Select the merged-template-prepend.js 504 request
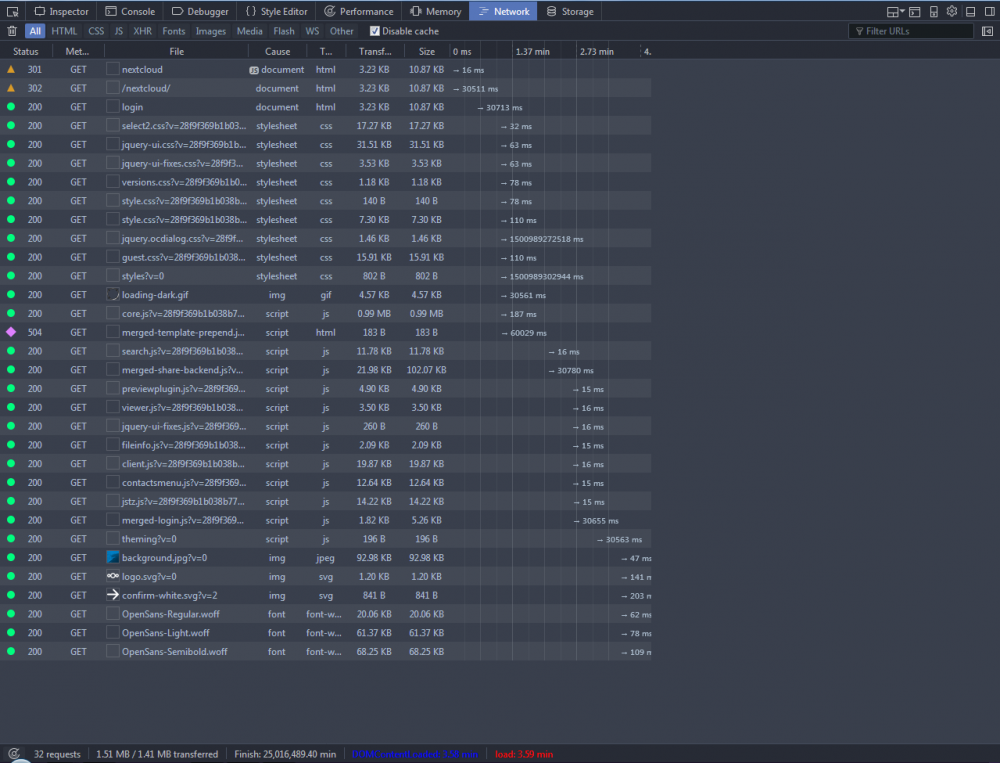This screenshot has height=763, width=1000. (x=325, y=332)
